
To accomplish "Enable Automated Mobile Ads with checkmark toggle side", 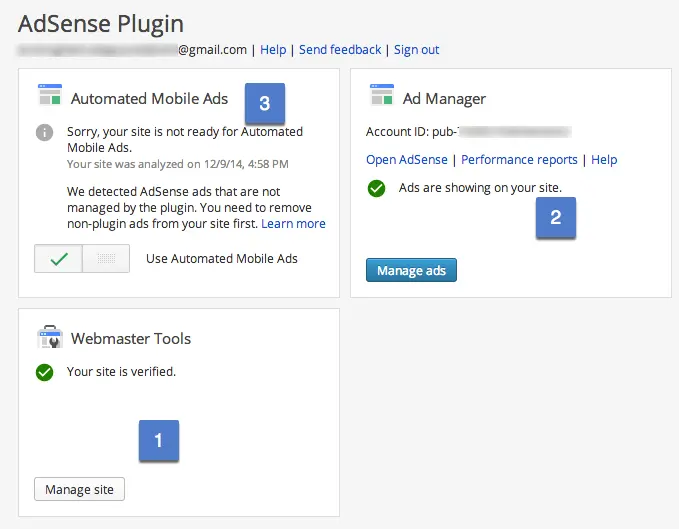I will pos(58,258).
